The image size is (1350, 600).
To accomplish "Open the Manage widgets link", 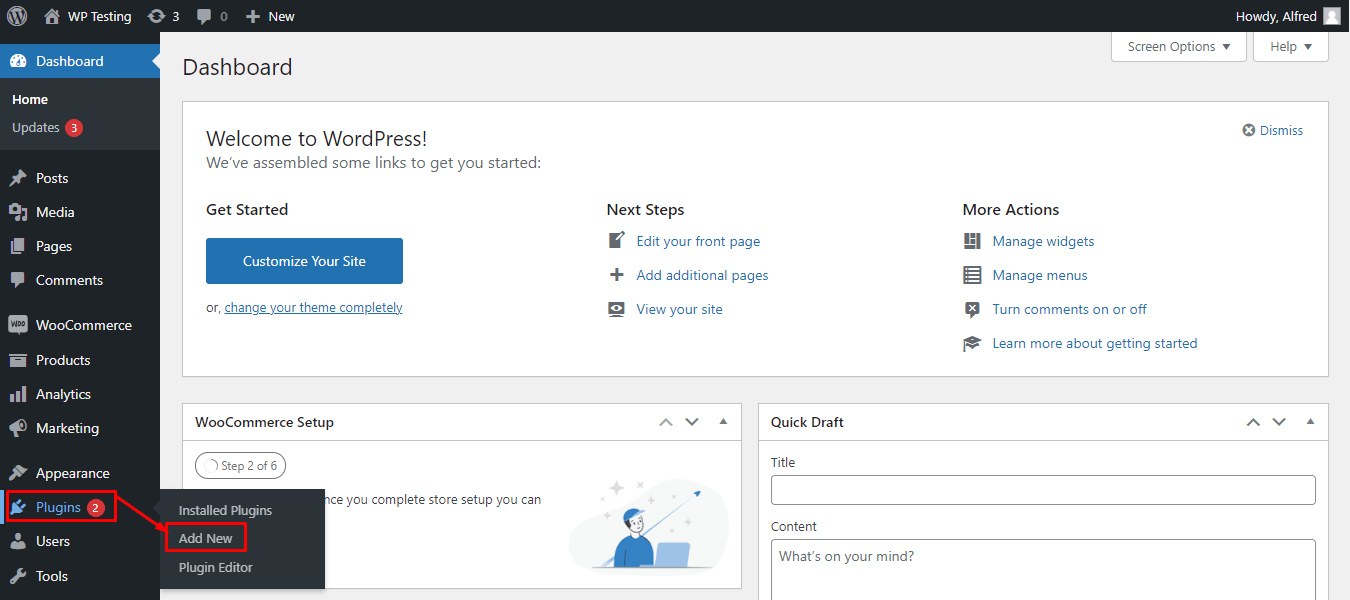I will pyautogui.click(x=1043, y=241).
